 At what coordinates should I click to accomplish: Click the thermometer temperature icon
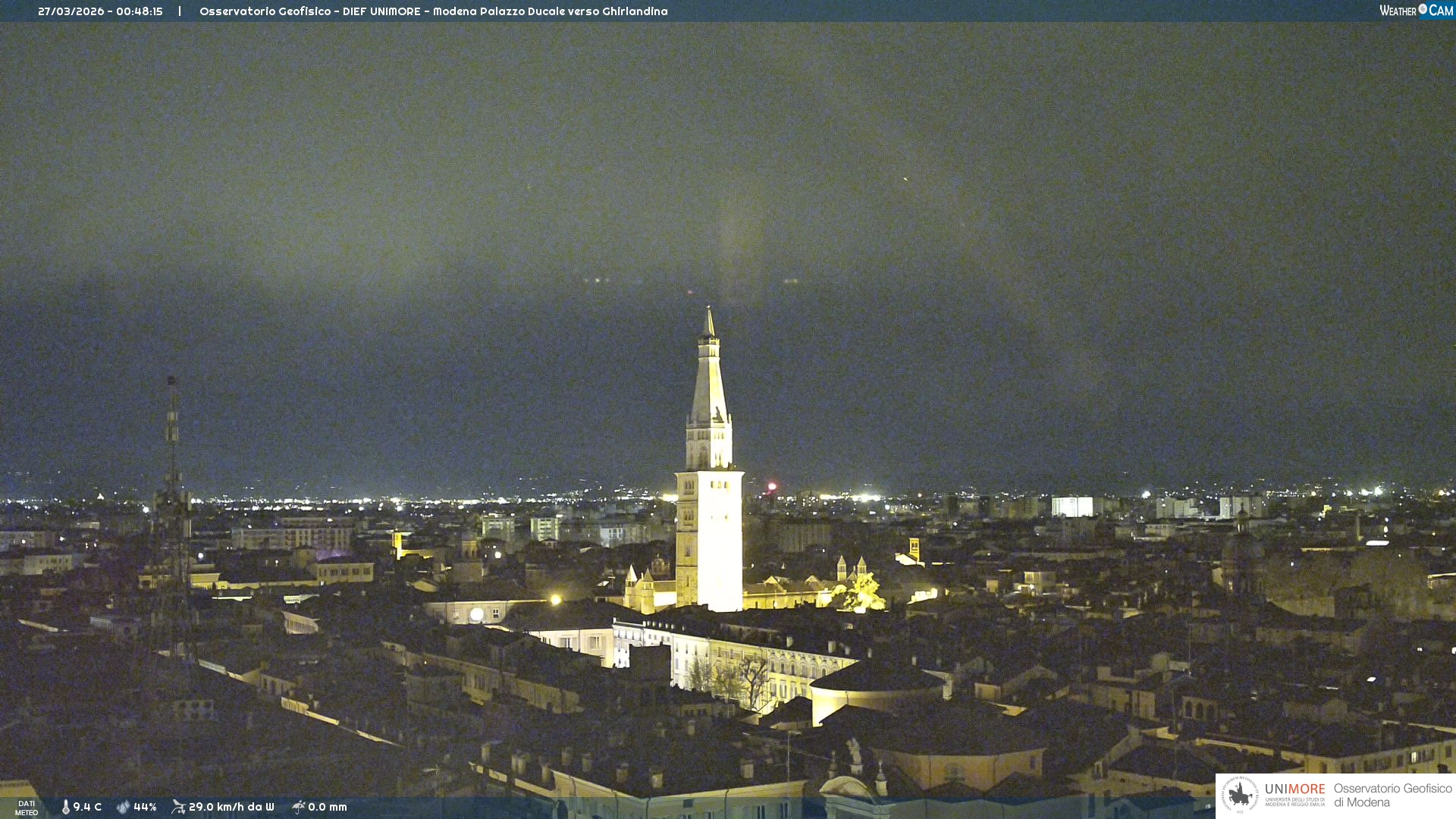pos(66,807)
